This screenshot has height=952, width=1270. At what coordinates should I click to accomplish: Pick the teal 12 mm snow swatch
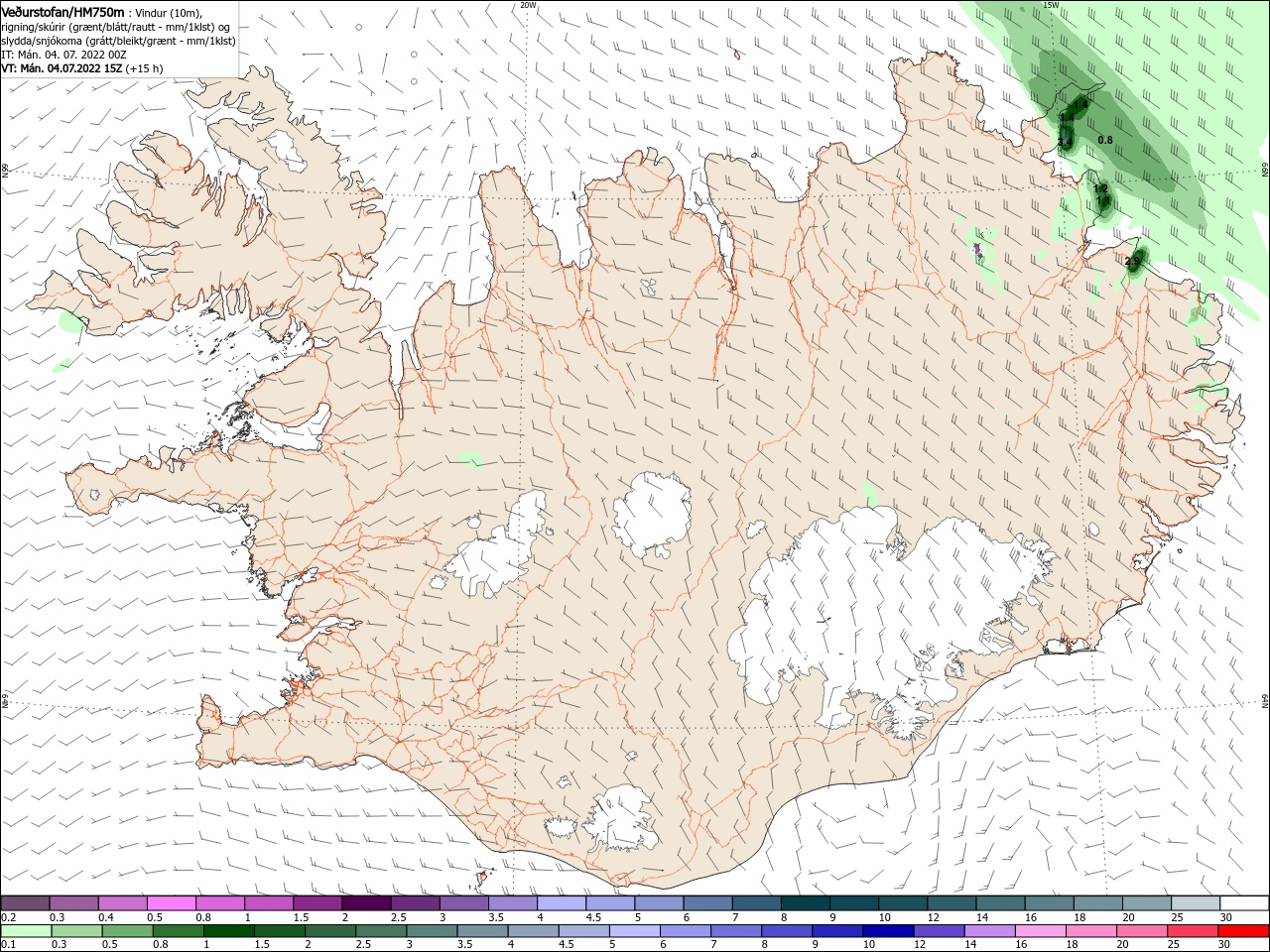point(952,903)
